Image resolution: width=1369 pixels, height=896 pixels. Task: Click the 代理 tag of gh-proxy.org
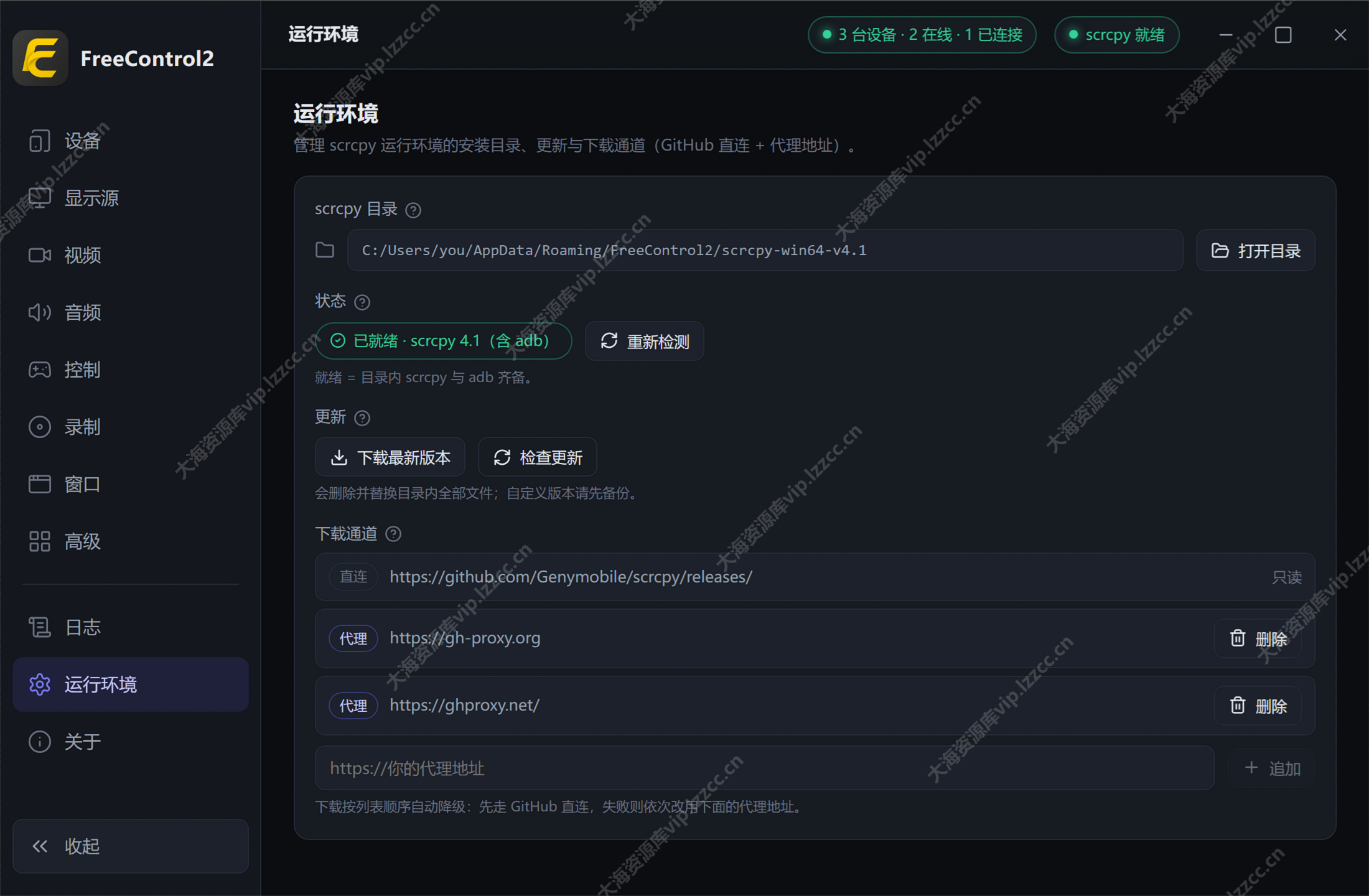[x=353, y=638]
